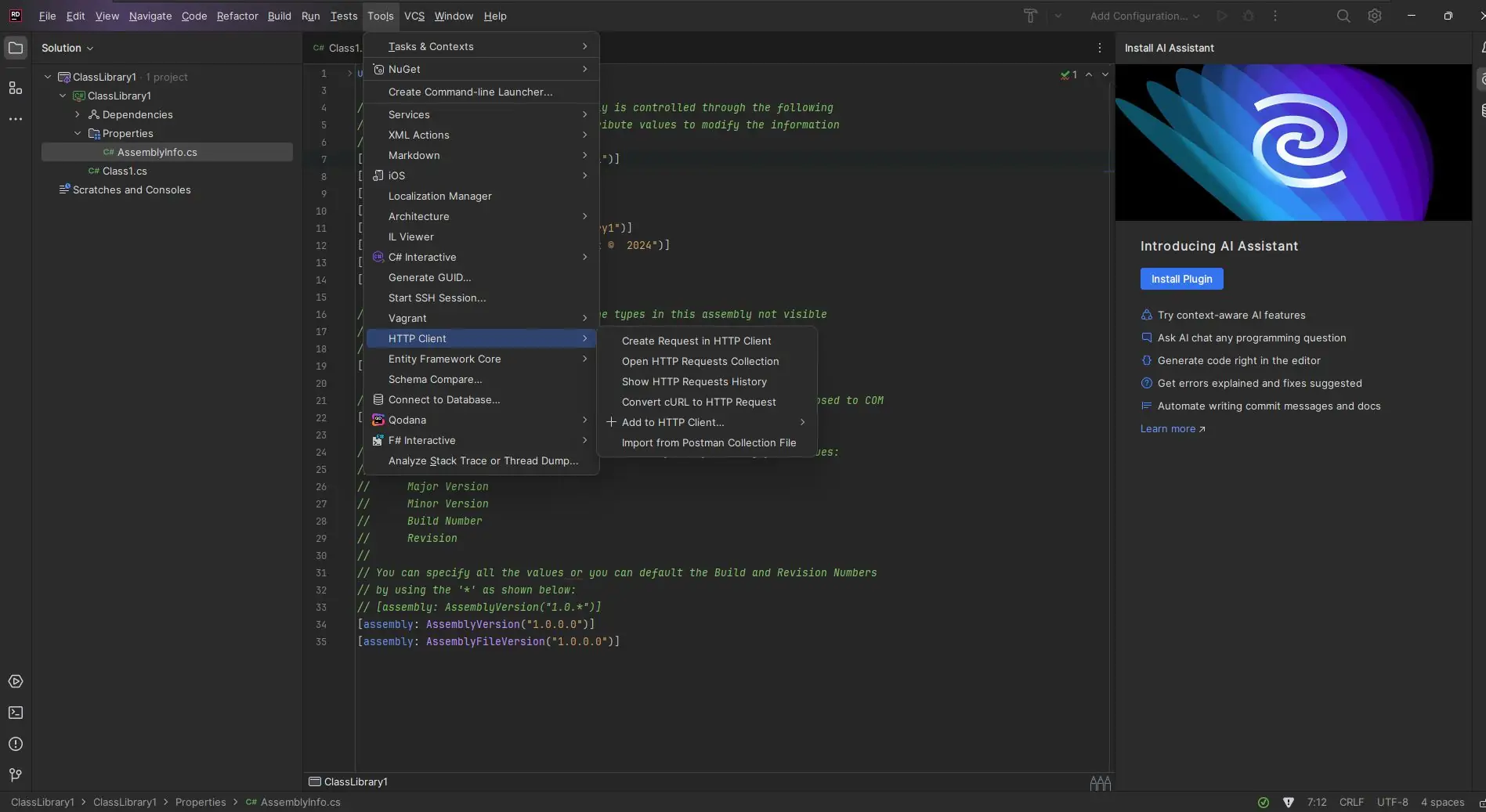Click the build hammer icon in toolbar
This screenshot has height=812, width=1486.
(x=1030, y=16)
